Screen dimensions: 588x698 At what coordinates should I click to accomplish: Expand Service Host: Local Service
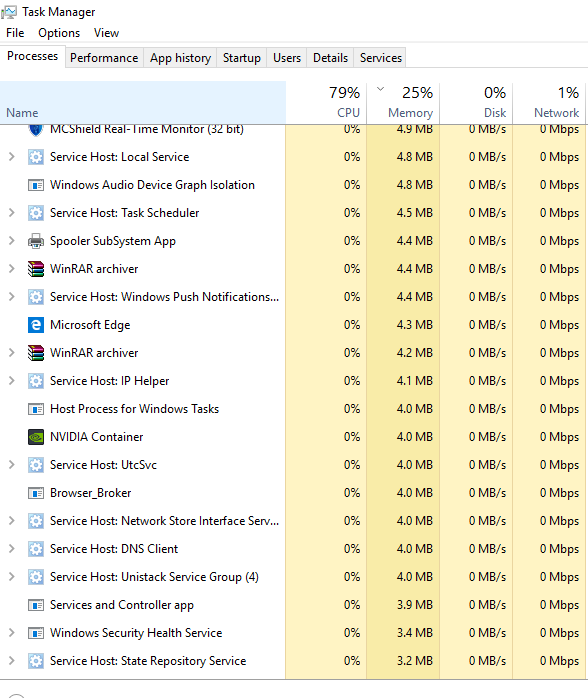(12, 157)
